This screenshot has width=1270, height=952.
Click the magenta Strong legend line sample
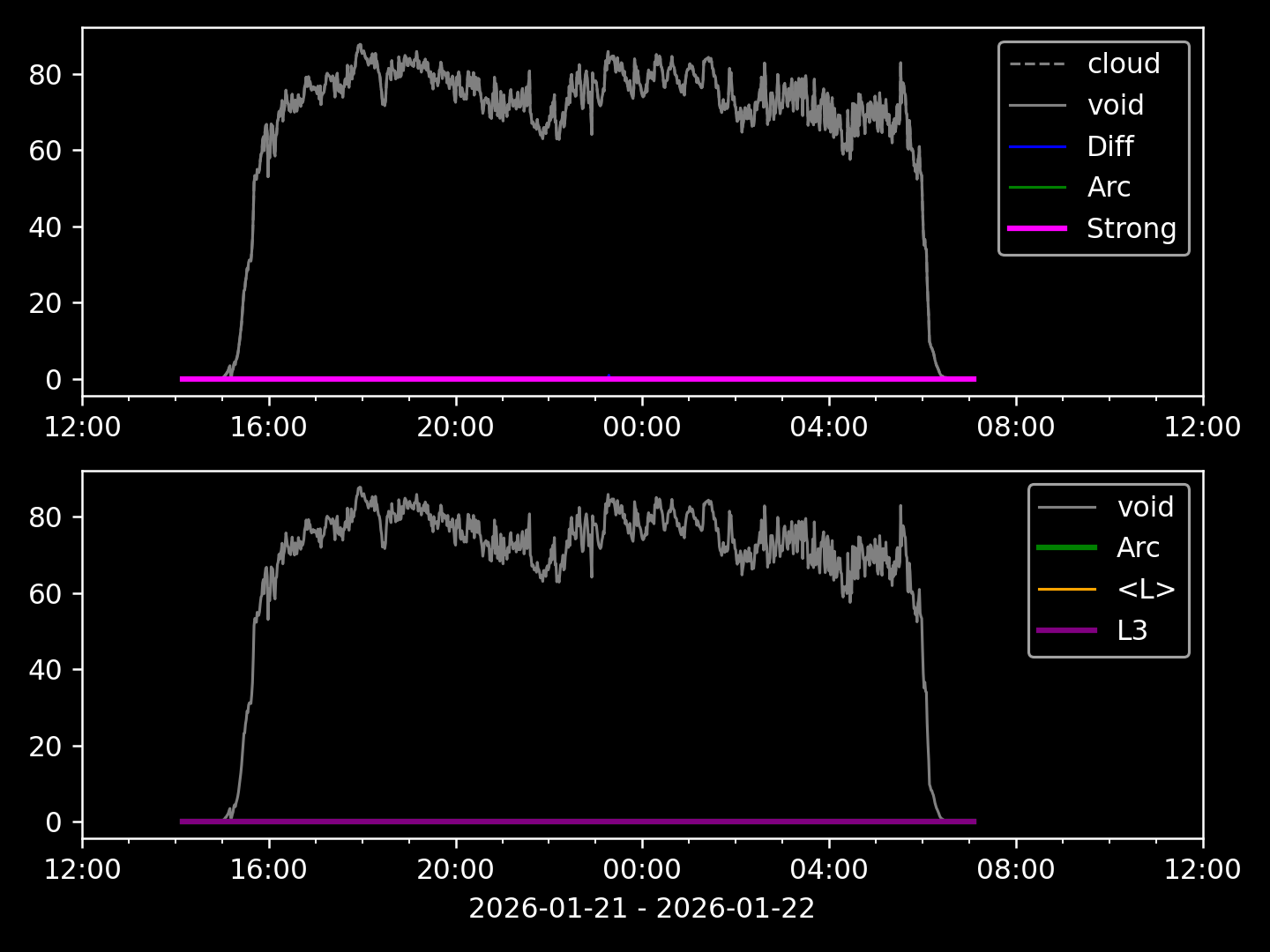(1037, 228)
